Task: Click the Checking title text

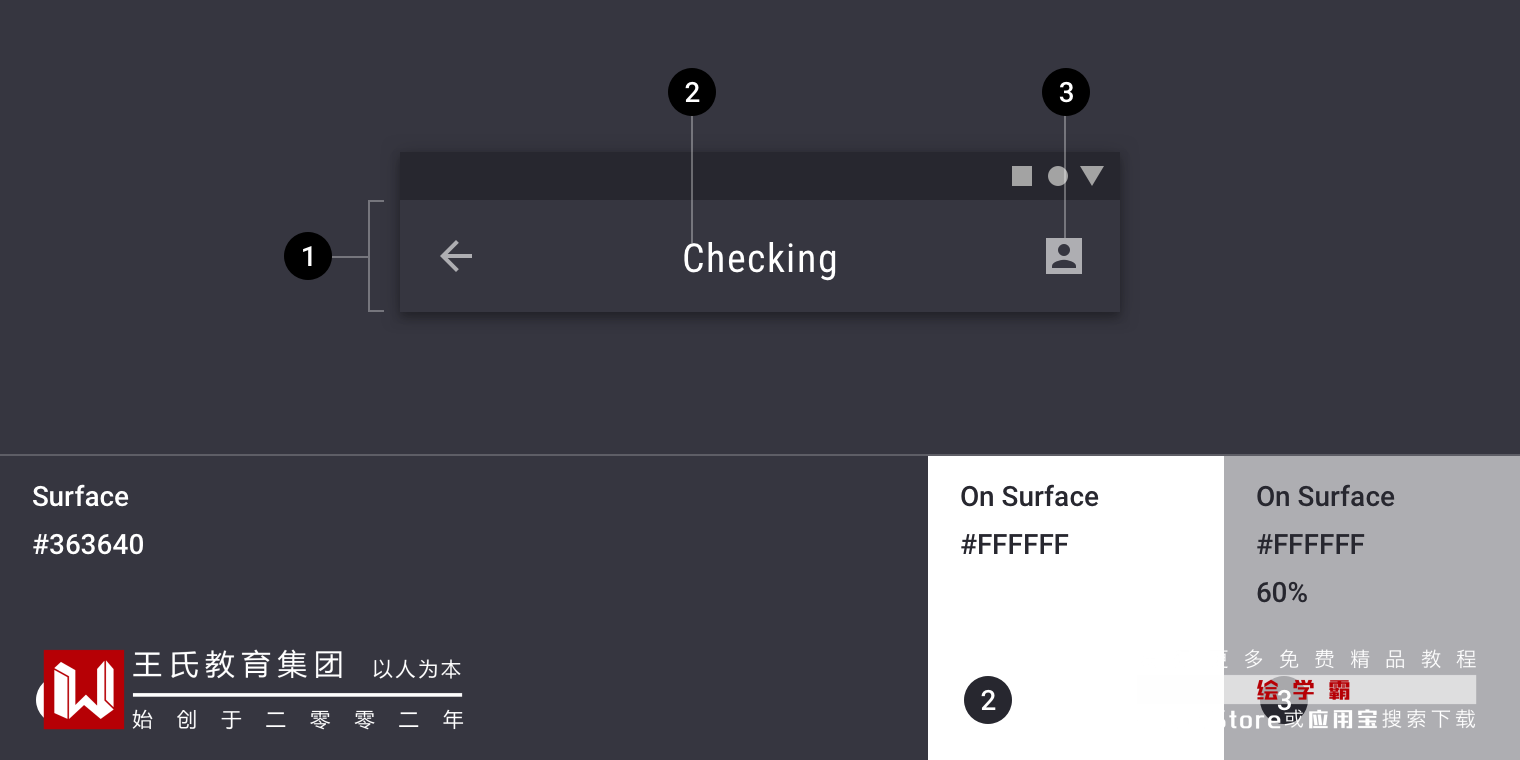Action: (760, 259)
